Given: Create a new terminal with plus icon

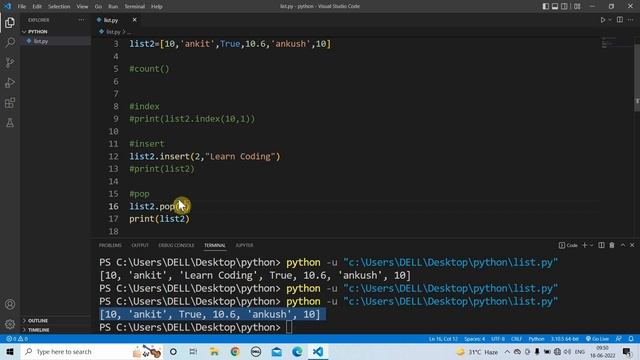Looking at the screenshot, I should 584,245.
